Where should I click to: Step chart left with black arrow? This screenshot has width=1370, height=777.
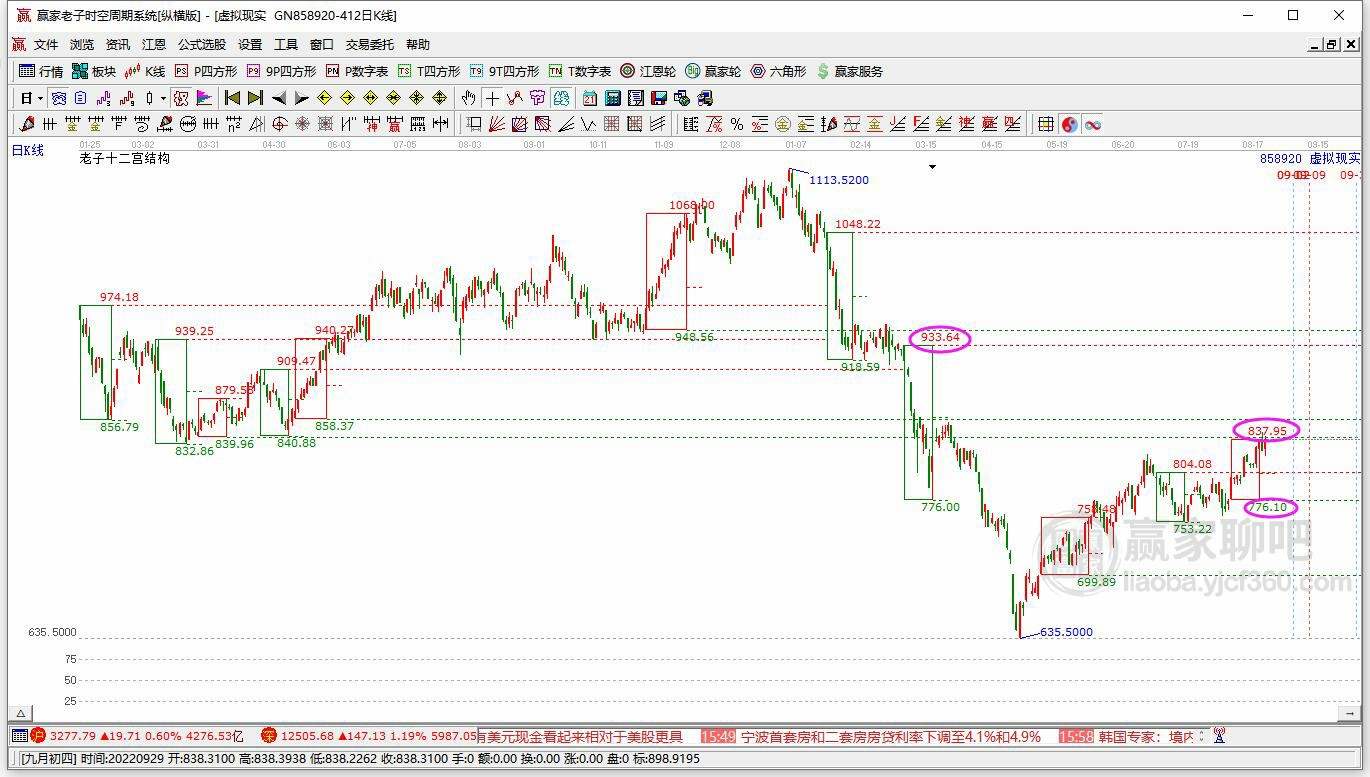[x=279, y=98]
